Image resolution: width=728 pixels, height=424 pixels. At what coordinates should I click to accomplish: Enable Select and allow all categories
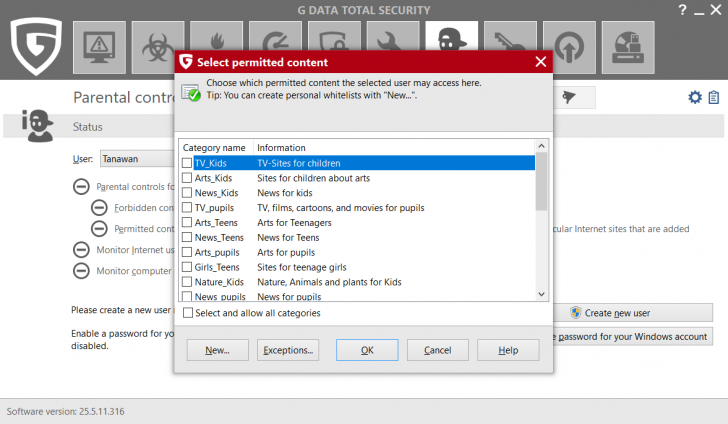click(x=188, y=313)
